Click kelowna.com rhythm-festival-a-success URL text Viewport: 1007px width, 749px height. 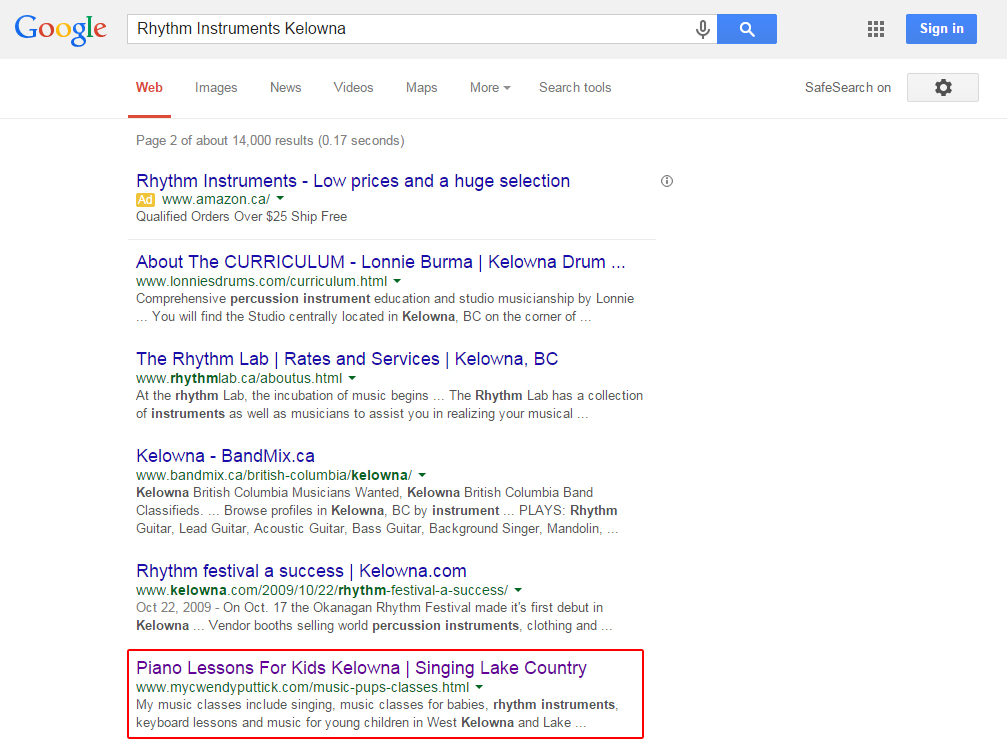[322, 590]
